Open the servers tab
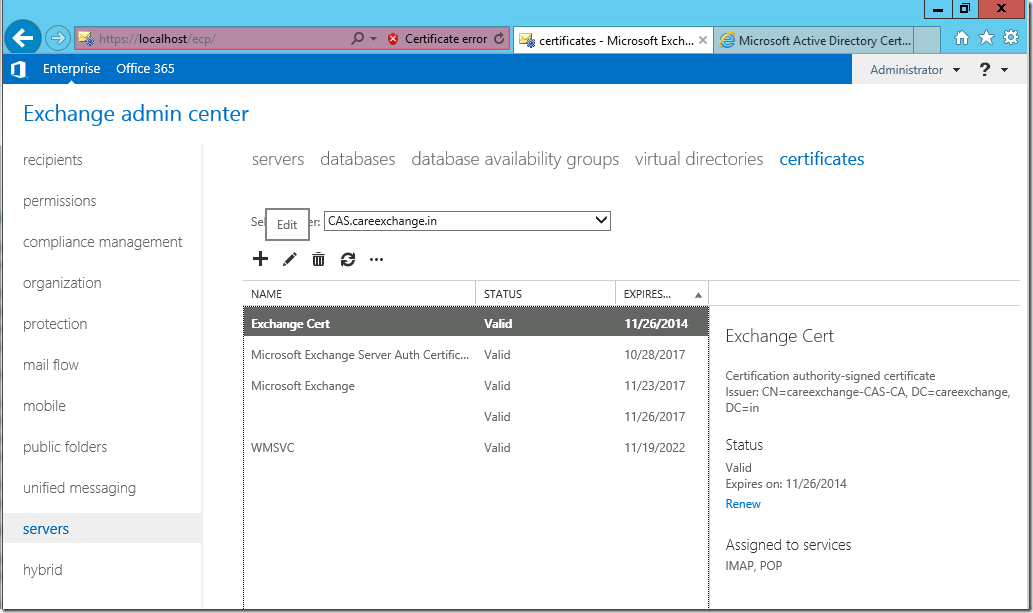Screen dimensions: 1033x613 (x=278, y=159)
